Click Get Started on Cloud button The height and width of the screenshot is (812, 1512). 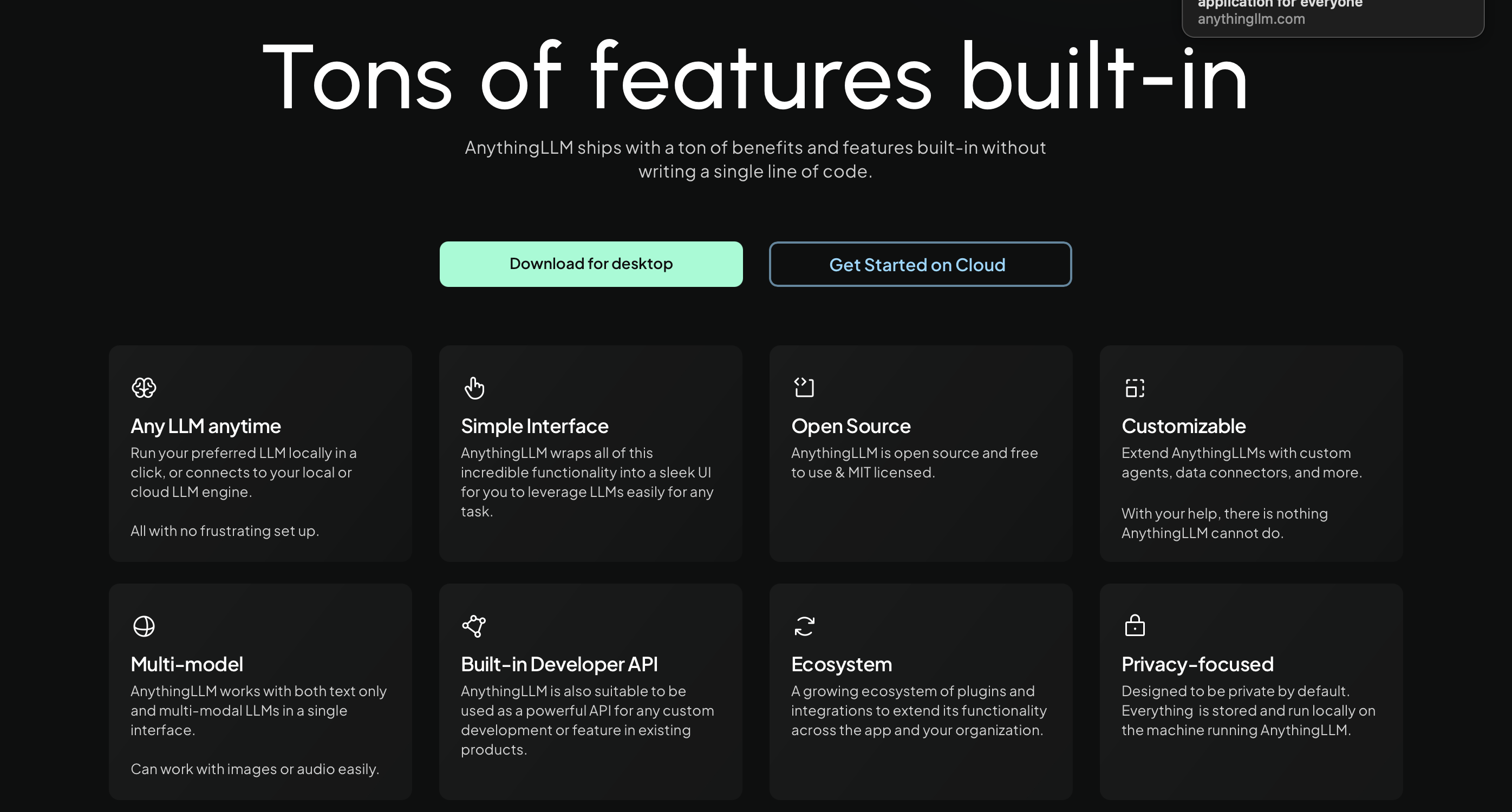(920, 265)
